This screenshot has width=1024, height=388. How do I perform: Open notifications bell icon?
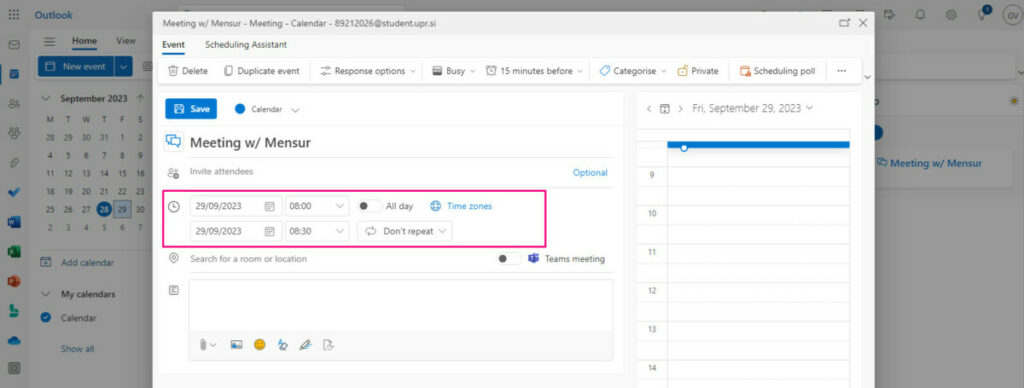click(920, 15)
